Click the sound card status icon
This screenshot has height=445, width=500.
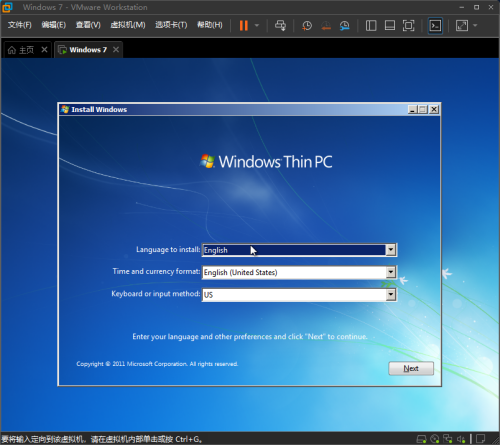461,439
